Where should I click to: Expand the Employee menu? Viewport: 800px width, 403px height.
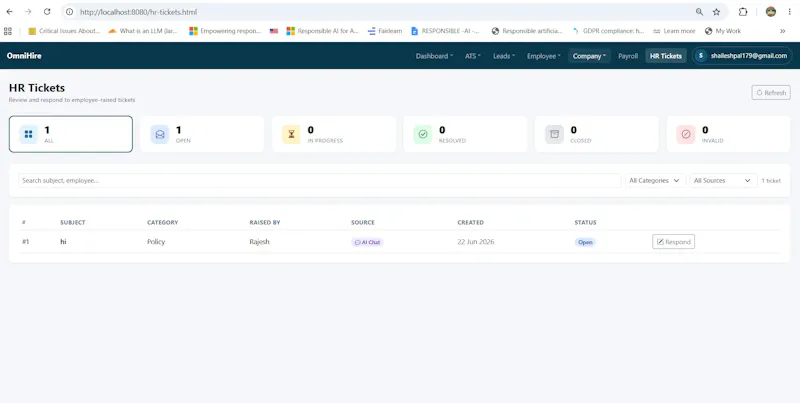pos(543,56)
